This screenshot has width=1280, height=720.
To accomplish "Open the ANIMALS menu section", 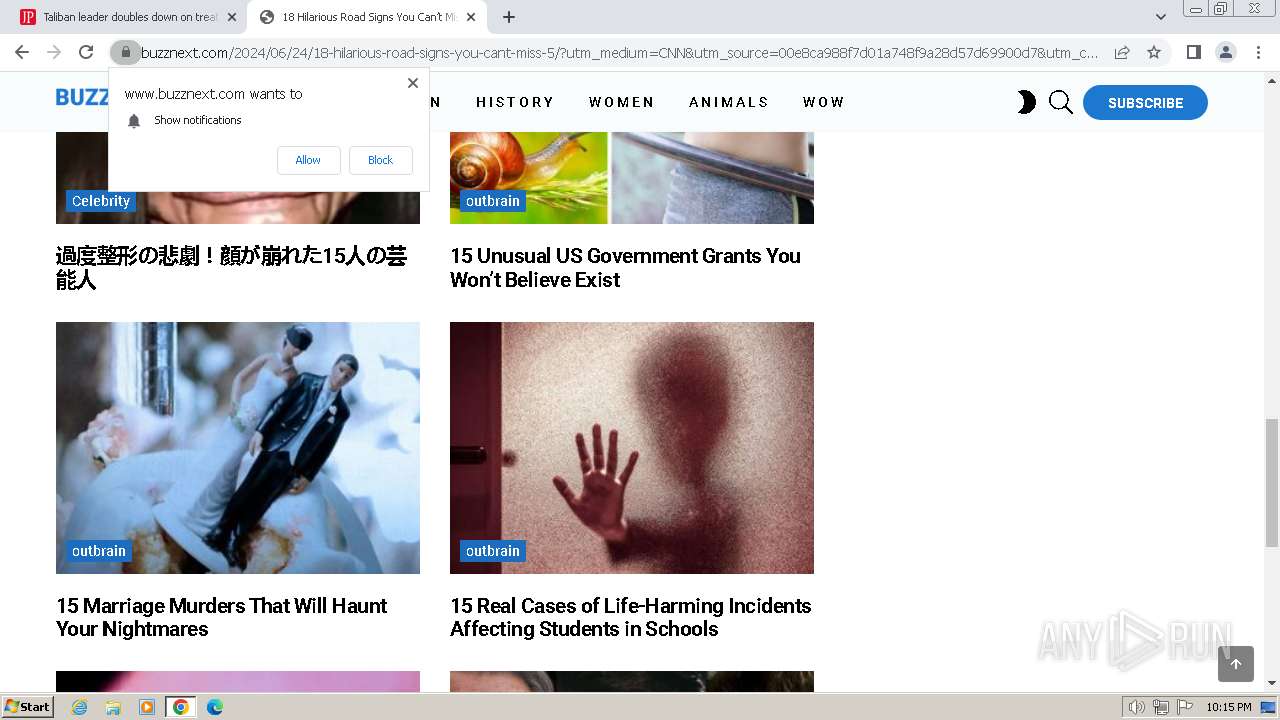I will (x=729, y=102).
